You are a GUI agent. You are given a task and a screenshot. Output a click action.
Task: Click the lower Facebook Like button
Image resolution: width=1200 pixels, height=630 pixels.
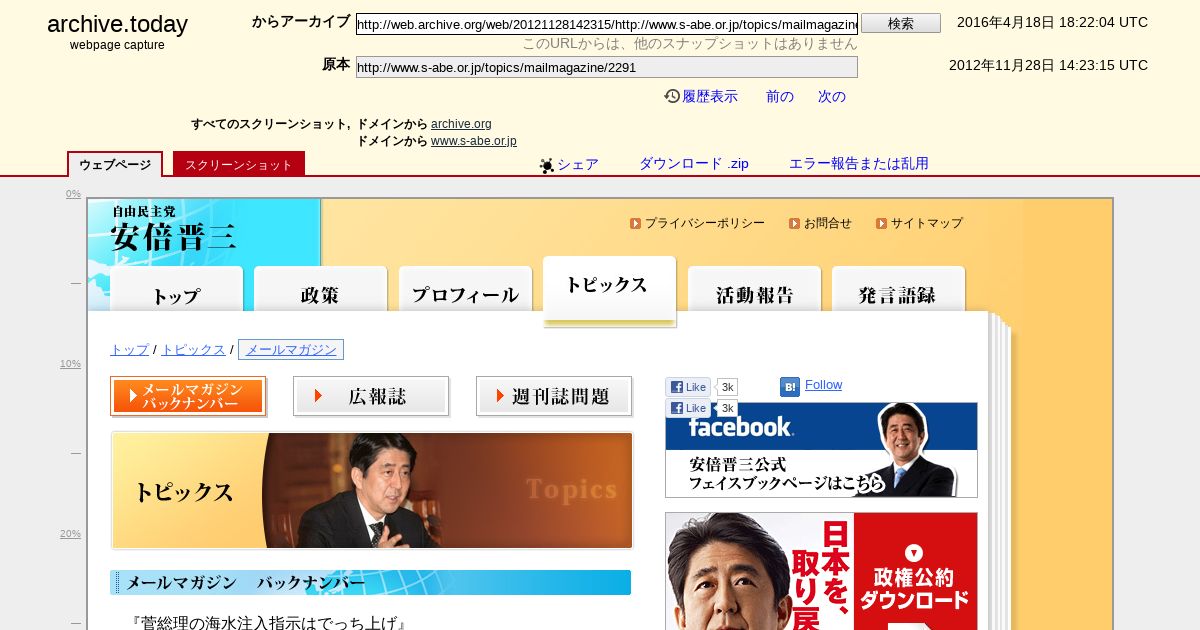tap(688, 408)
